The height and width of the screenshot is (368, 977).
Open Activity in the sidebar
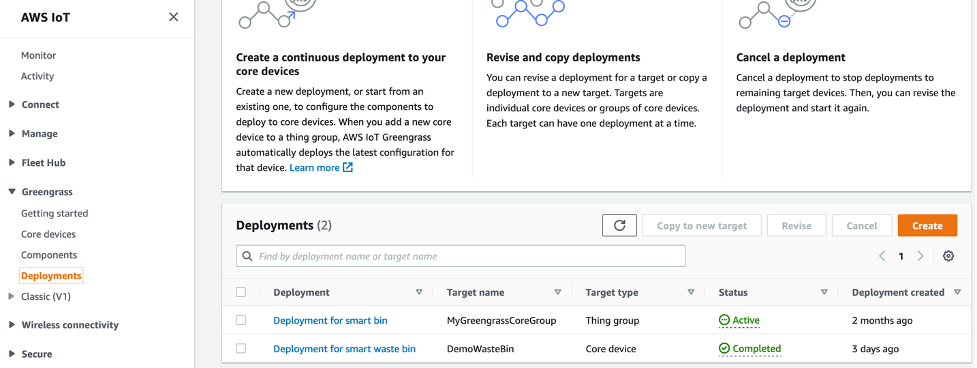click(x=37, y=76)
